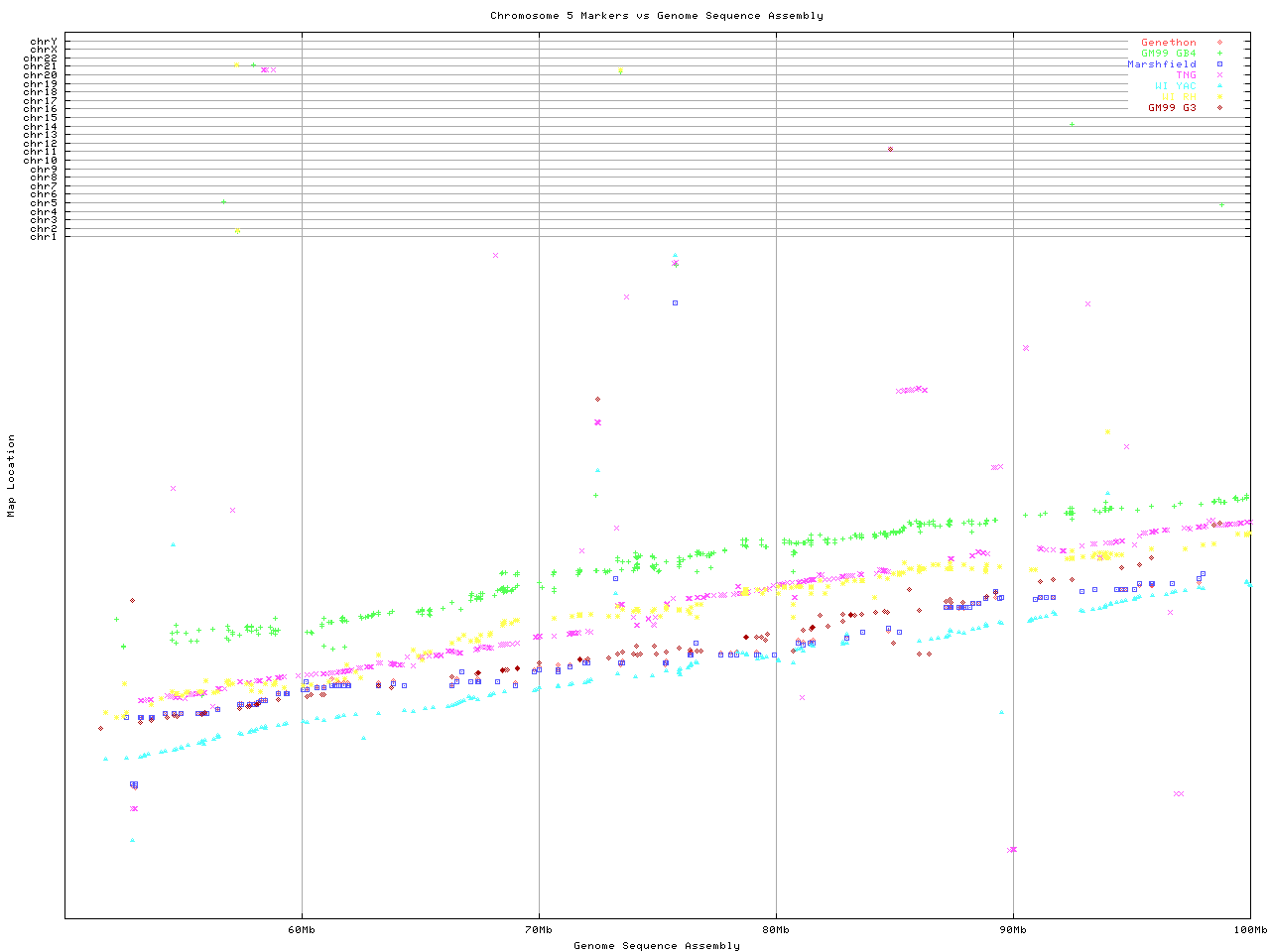1270x952 pixels.
Task: Click the magenta X marker beside TNG
Action: click(x=1219, y=75)
